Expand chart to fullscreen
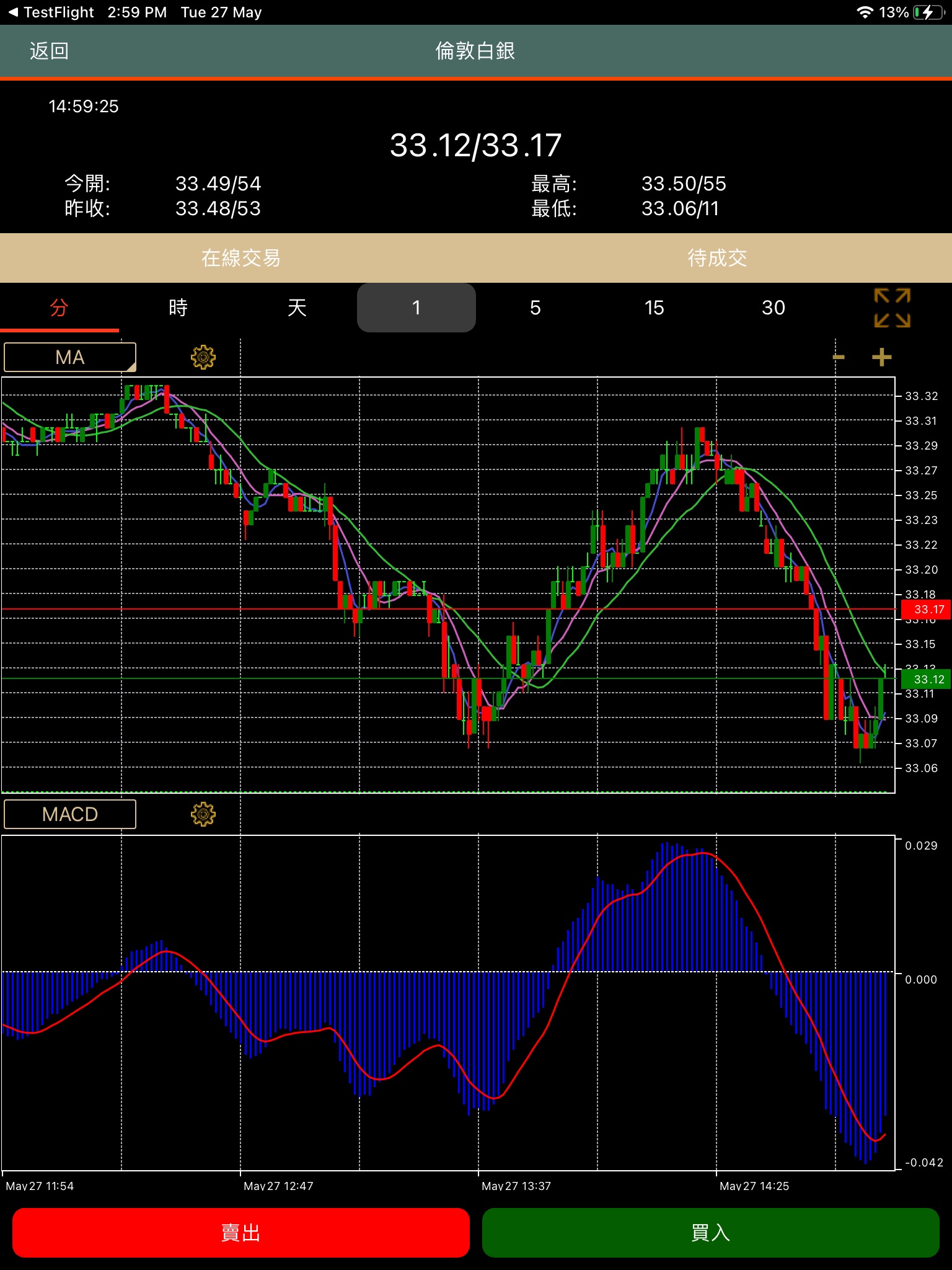This screenshot has width=952, height=1270. click(x=892, y=308)
